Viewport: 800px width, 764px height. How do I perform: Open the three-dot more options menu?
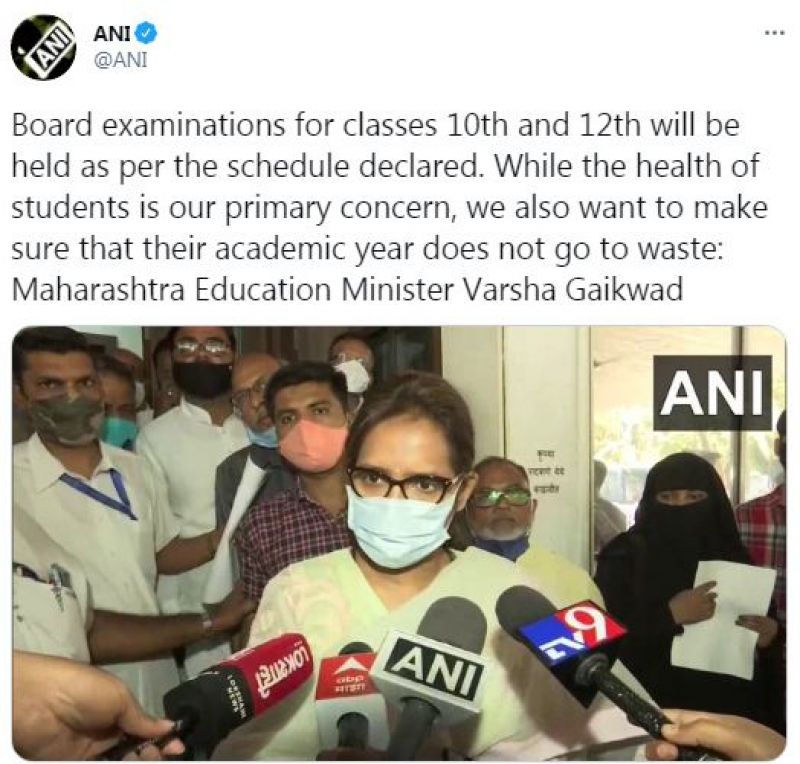click(x=774, y=33)
